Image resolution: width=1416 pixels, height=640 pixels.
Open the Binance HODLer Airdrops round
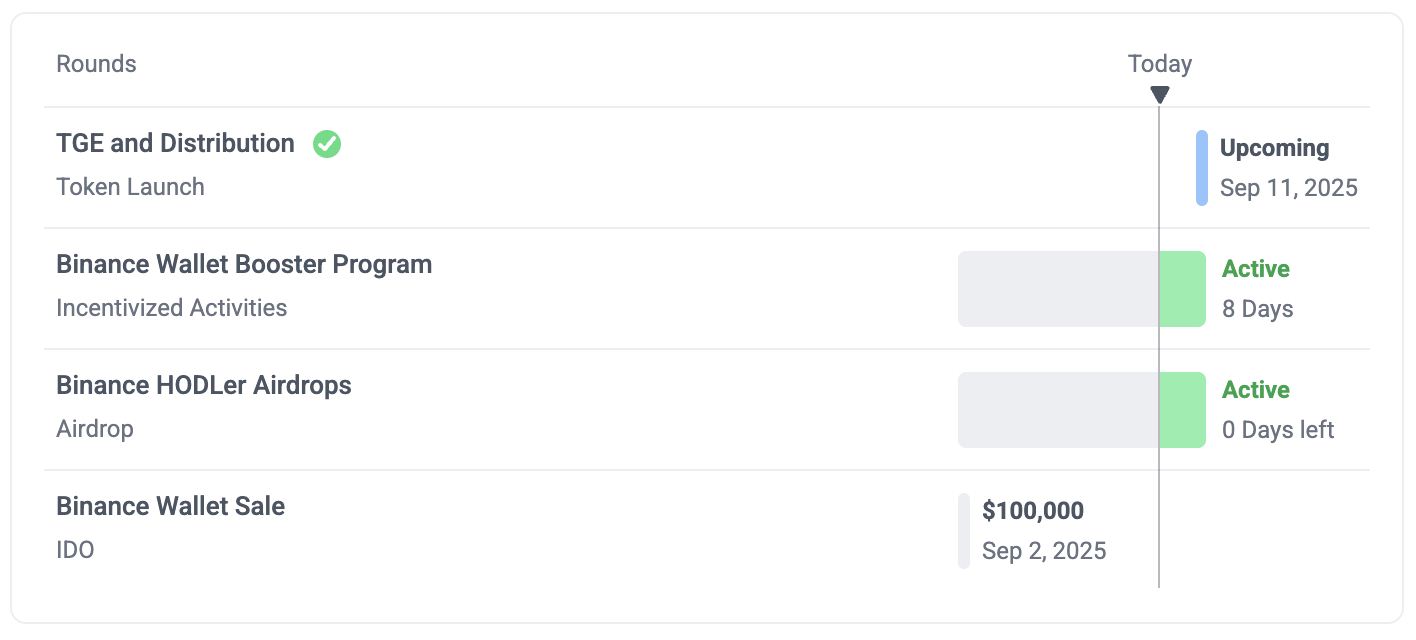pyautogui.click(x=204, y=386)
